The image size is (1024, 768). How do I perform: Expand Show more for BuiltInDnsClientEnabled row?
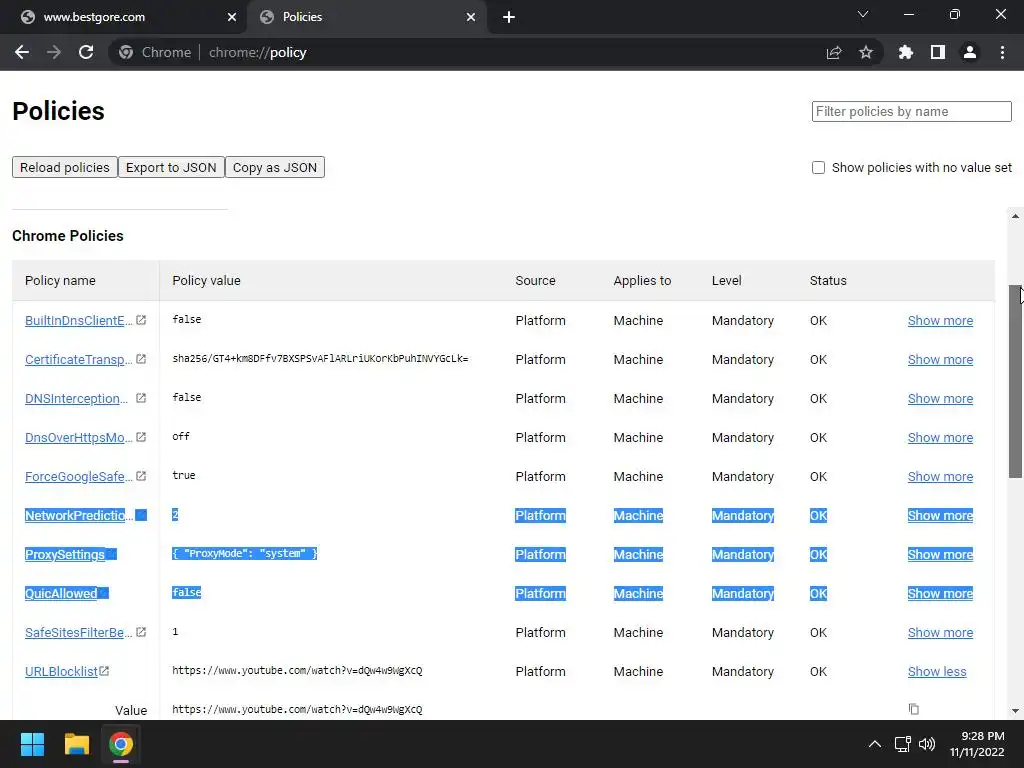[940, 321]
